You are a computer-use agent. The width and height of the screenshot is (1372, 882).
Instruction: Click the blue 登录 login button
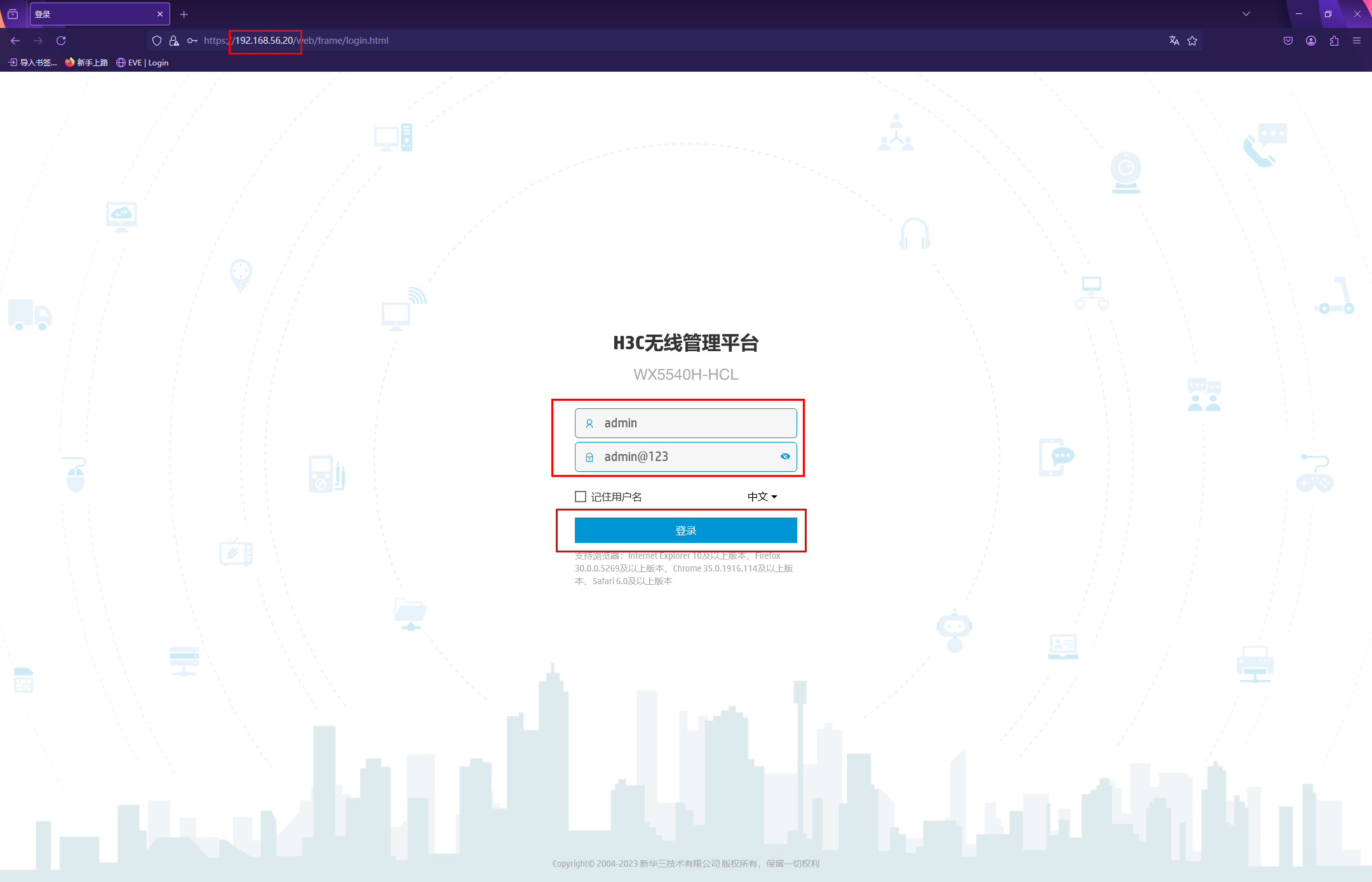point(685,530)
